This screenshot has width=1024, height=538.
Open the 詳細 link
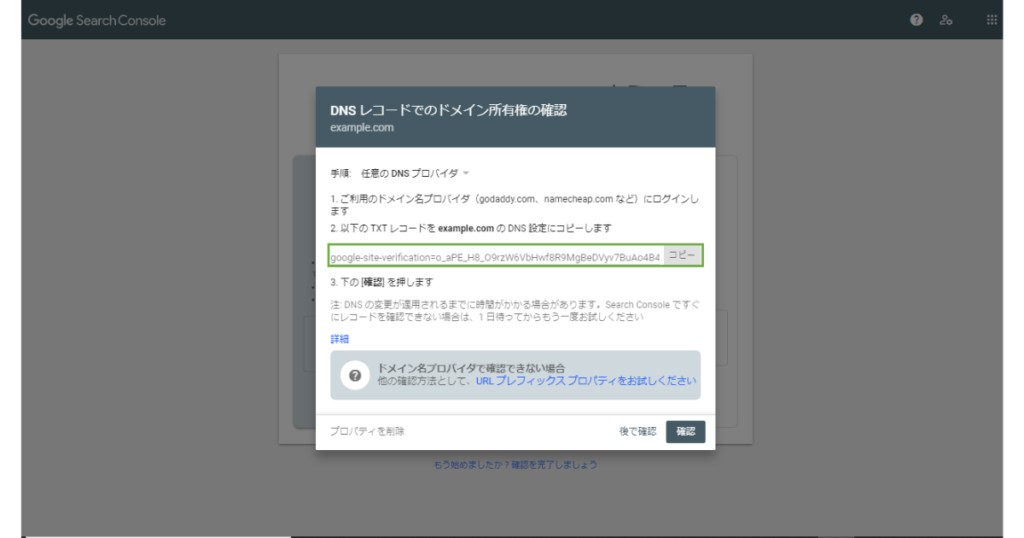click(x=340, y=339)
